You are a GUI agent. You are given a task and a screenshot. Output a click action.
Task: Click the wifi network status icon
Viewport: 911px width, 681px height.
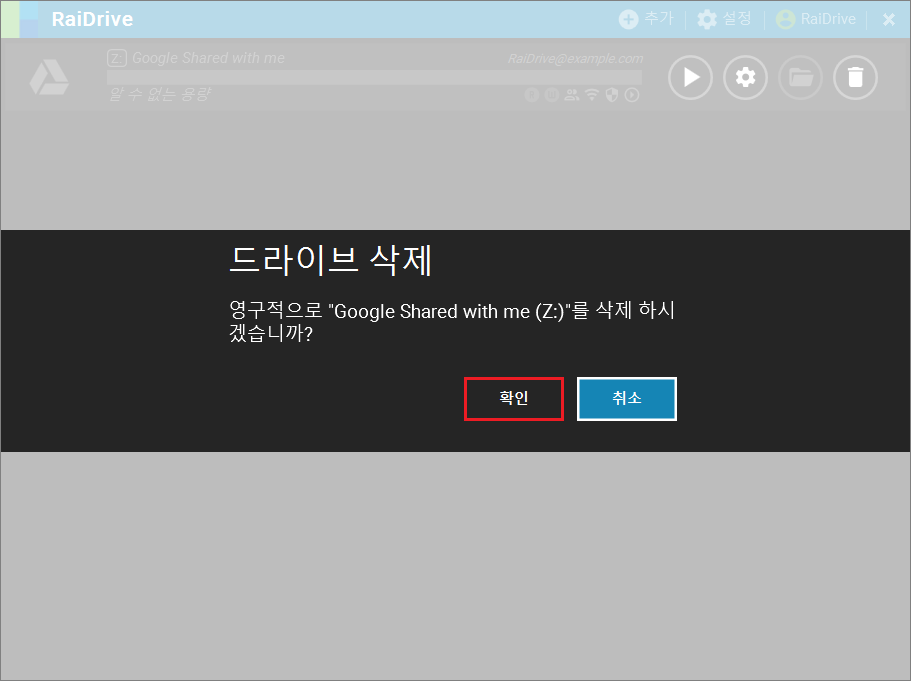pyautogui.click(x=591, y=95)
